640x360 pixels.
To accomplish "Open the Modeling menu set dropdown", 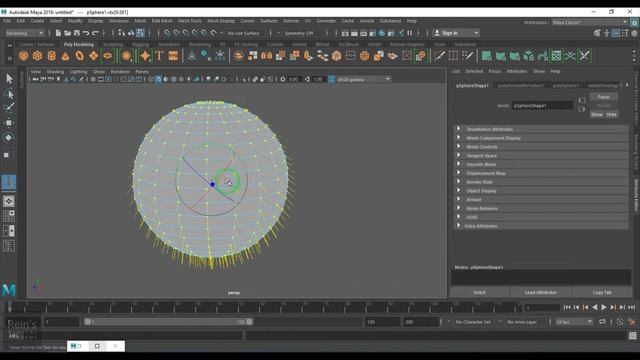I will click(x=25, y=33).
